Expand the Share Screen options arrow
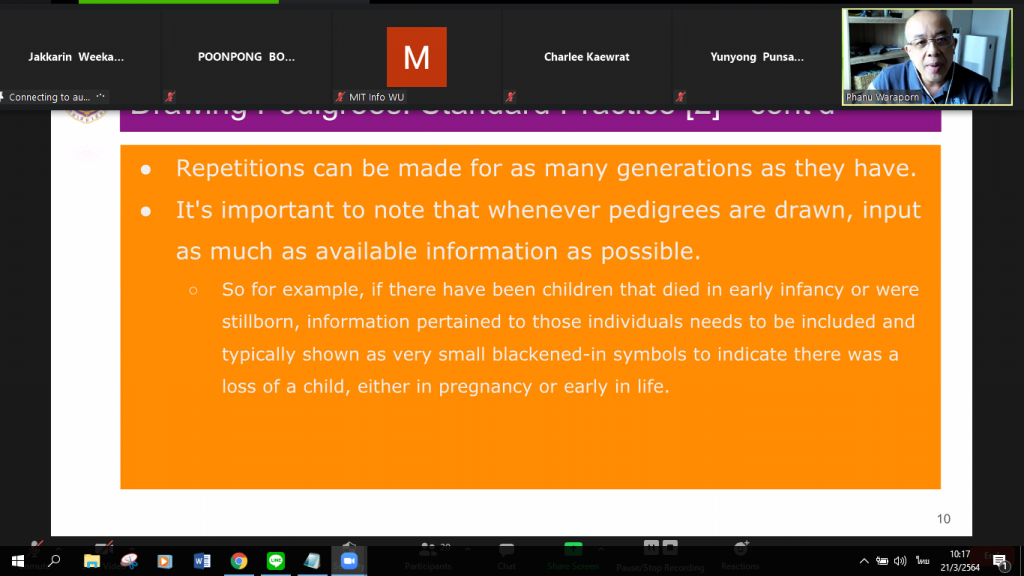1024x576 pixels. [x=598, y=548]
